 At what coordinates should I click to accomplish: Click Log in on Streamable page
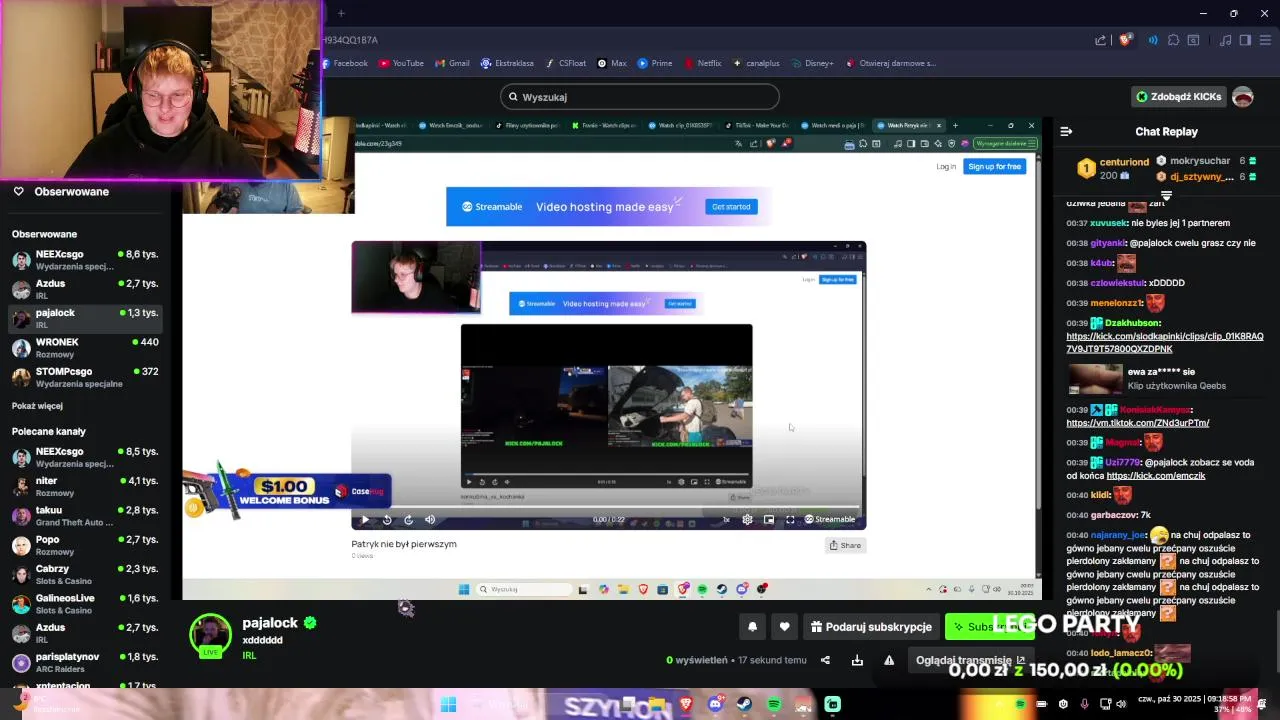click(x=946, y=166)
